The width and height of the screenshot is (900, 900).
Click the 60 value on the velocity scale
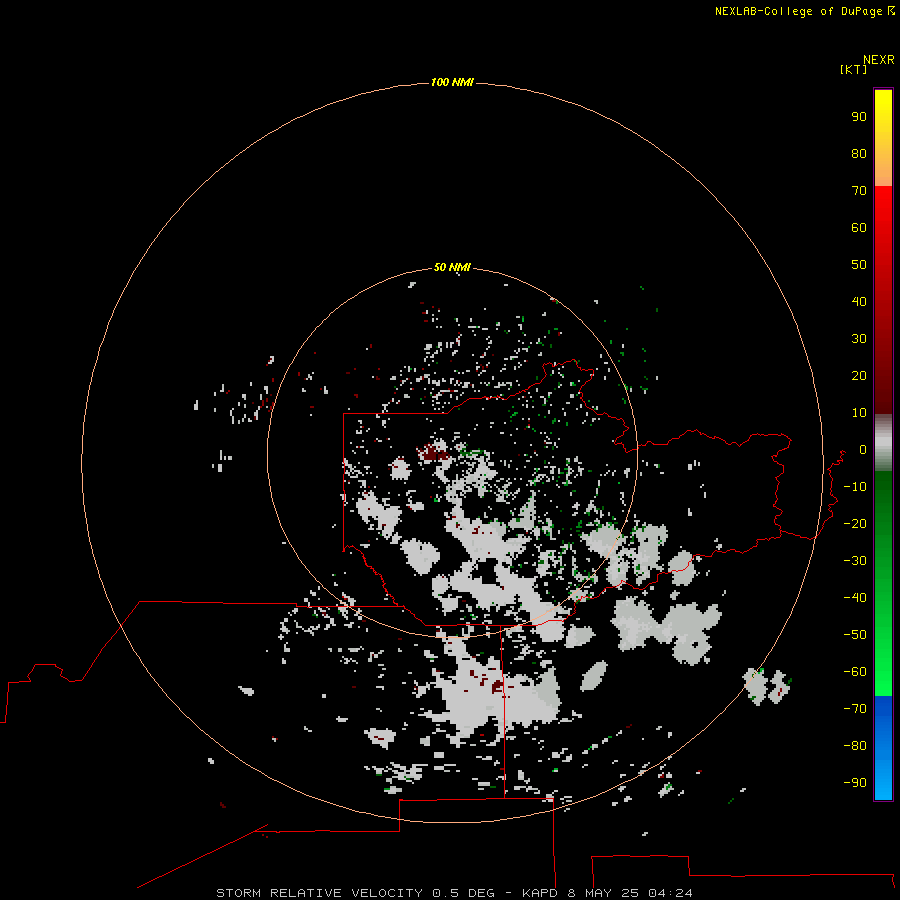[x=859, y=228]
